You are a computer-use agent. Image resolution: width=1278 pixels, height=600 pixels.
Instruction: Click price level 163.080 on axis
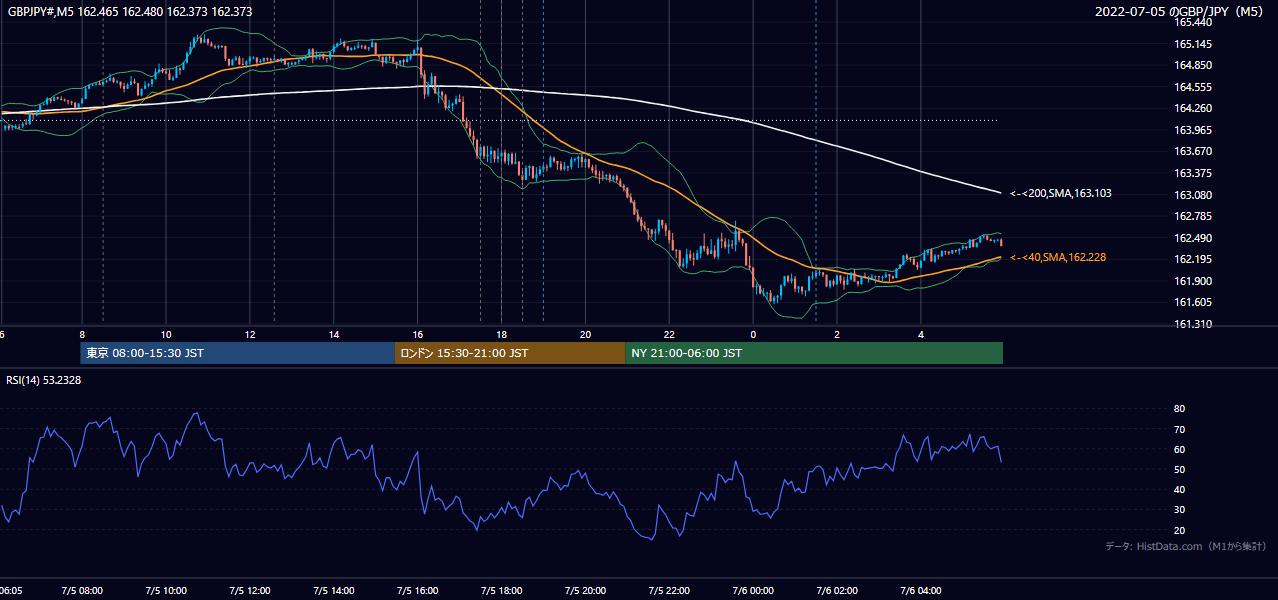pyautogui.click(x=1192, y=195)
